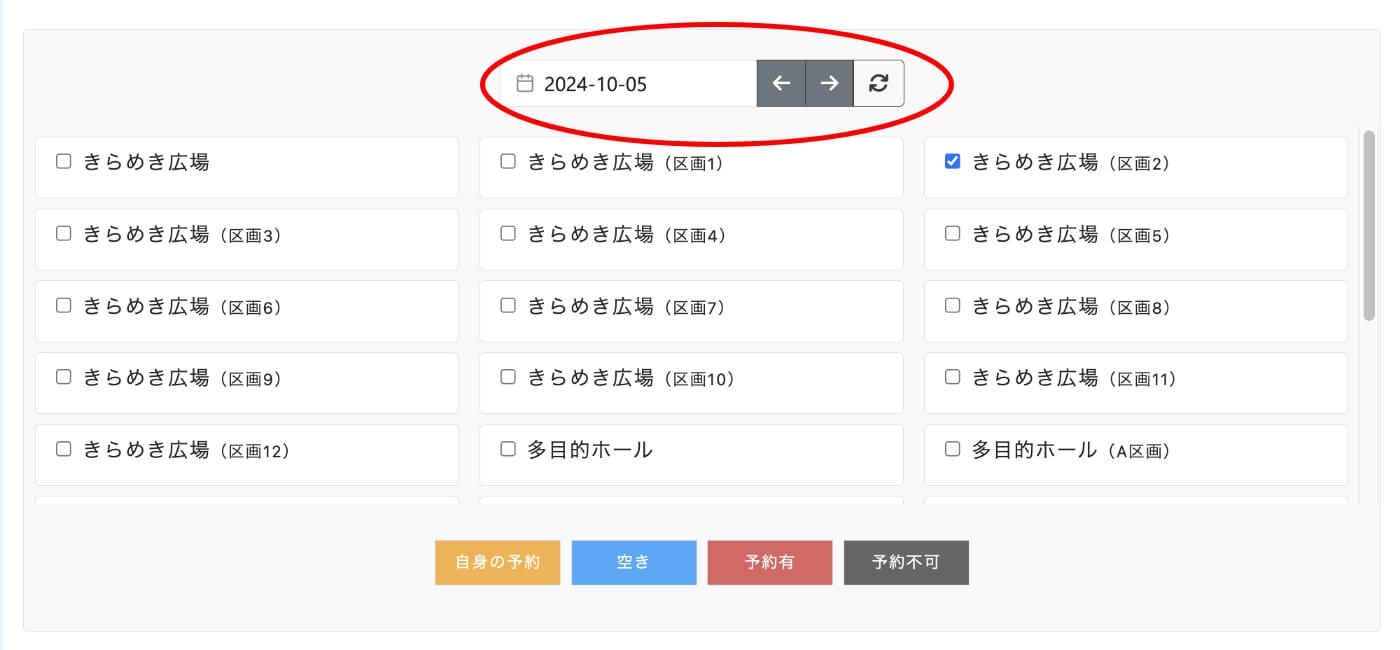
Task: Click the blue 空き legend button
Action: [634, 562]
